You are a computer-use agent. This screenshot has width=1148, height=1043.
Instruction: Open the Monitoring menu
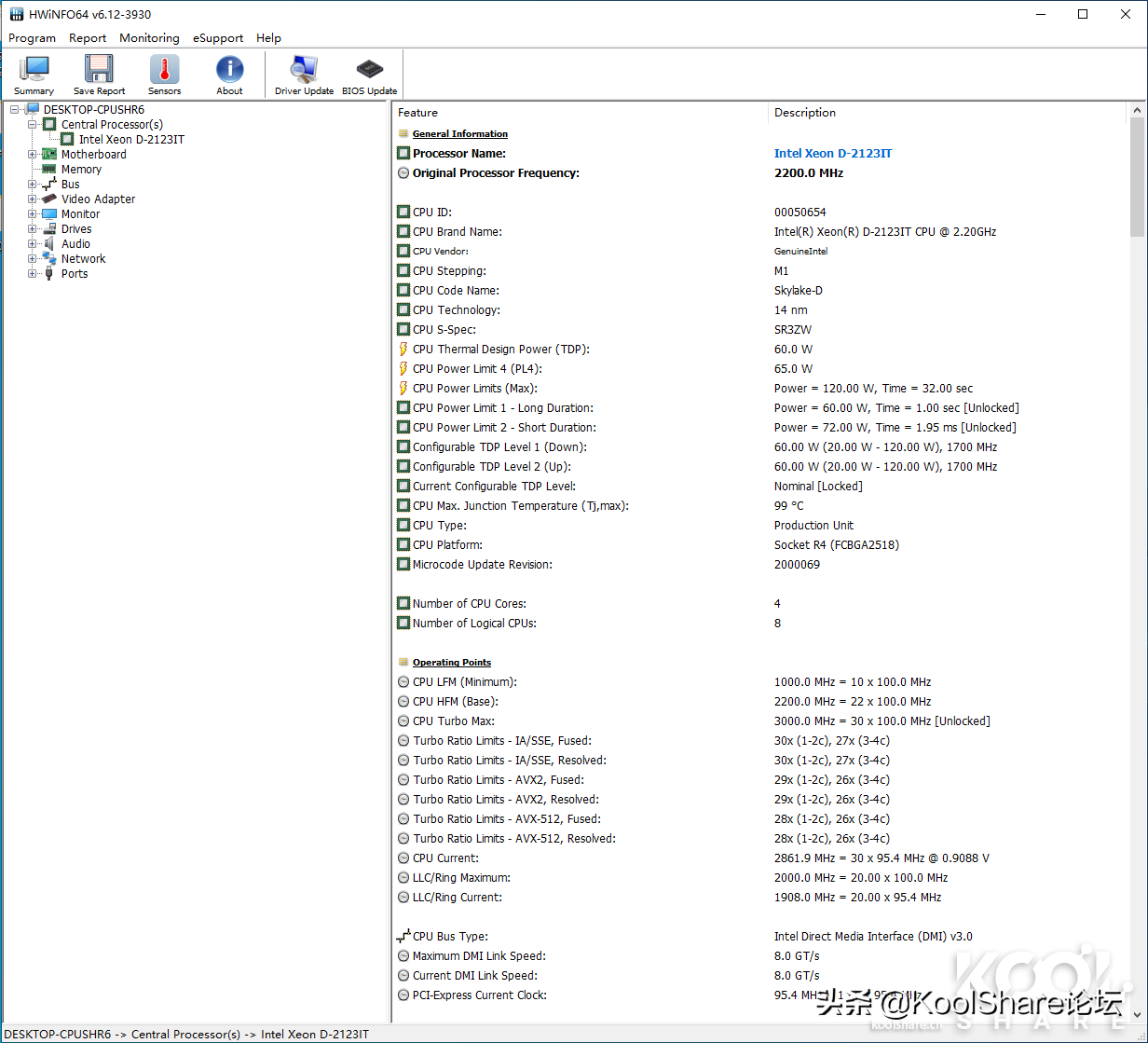click(x=149, y=38)
